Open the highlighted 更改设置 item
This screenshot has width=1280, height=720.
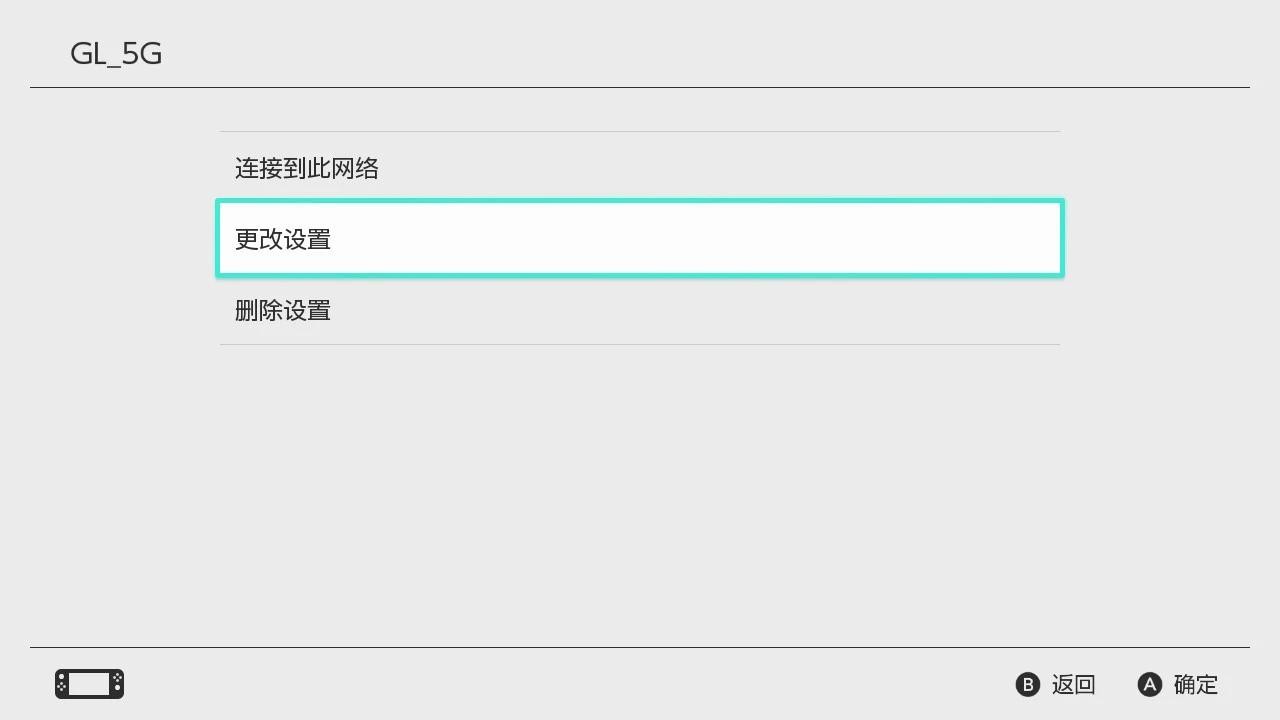pyautogui.click(x=640, y=239)
